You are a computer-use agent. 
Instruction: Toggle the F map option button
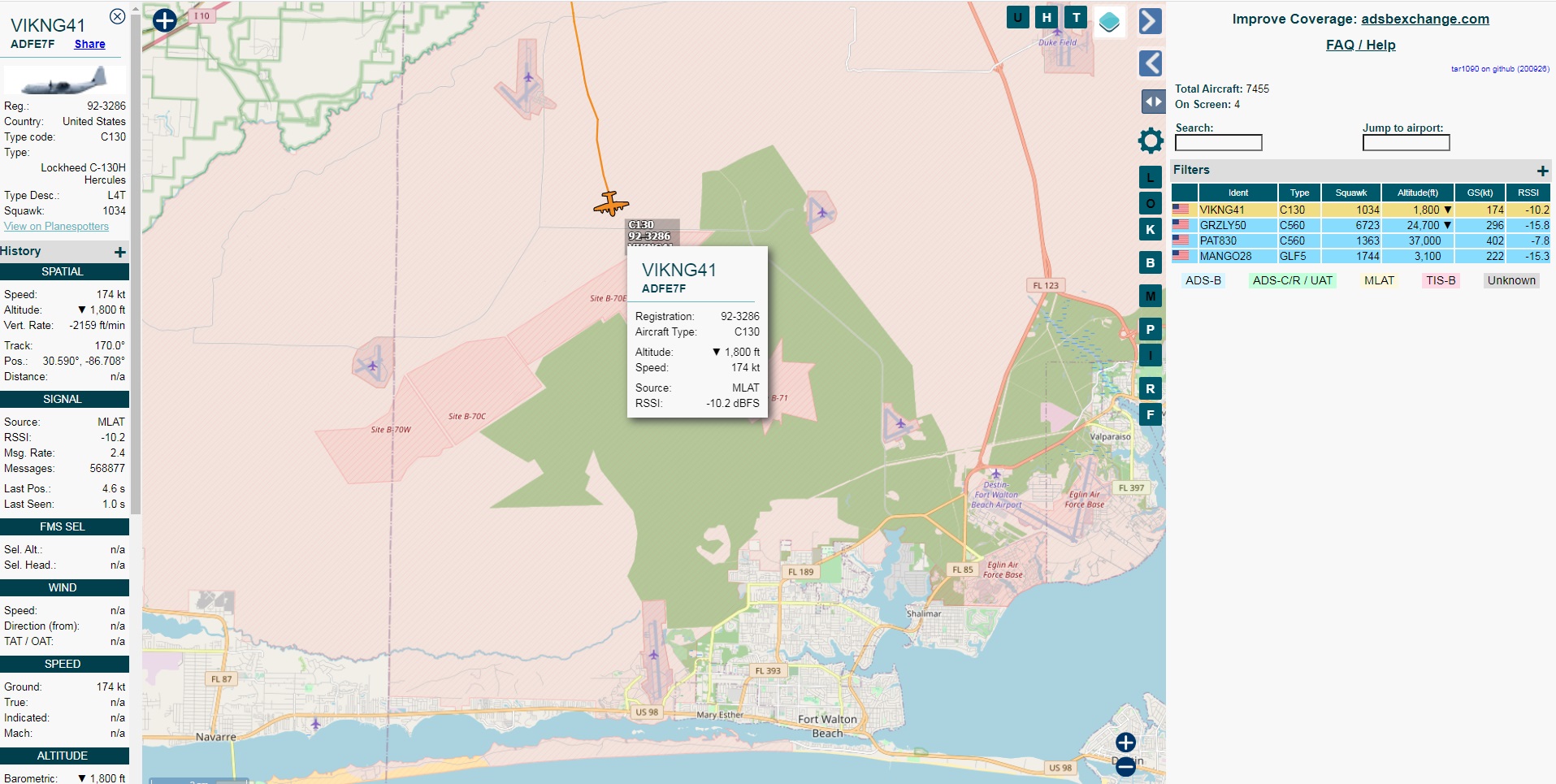1150,414
